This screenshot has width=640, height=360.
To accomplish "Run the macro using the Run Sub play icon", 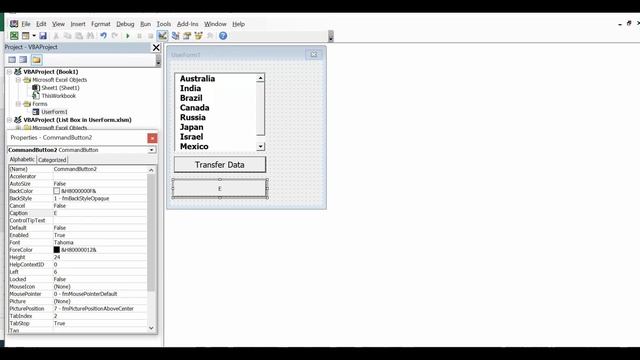I will pyautogui.click(x=128, y=36).
